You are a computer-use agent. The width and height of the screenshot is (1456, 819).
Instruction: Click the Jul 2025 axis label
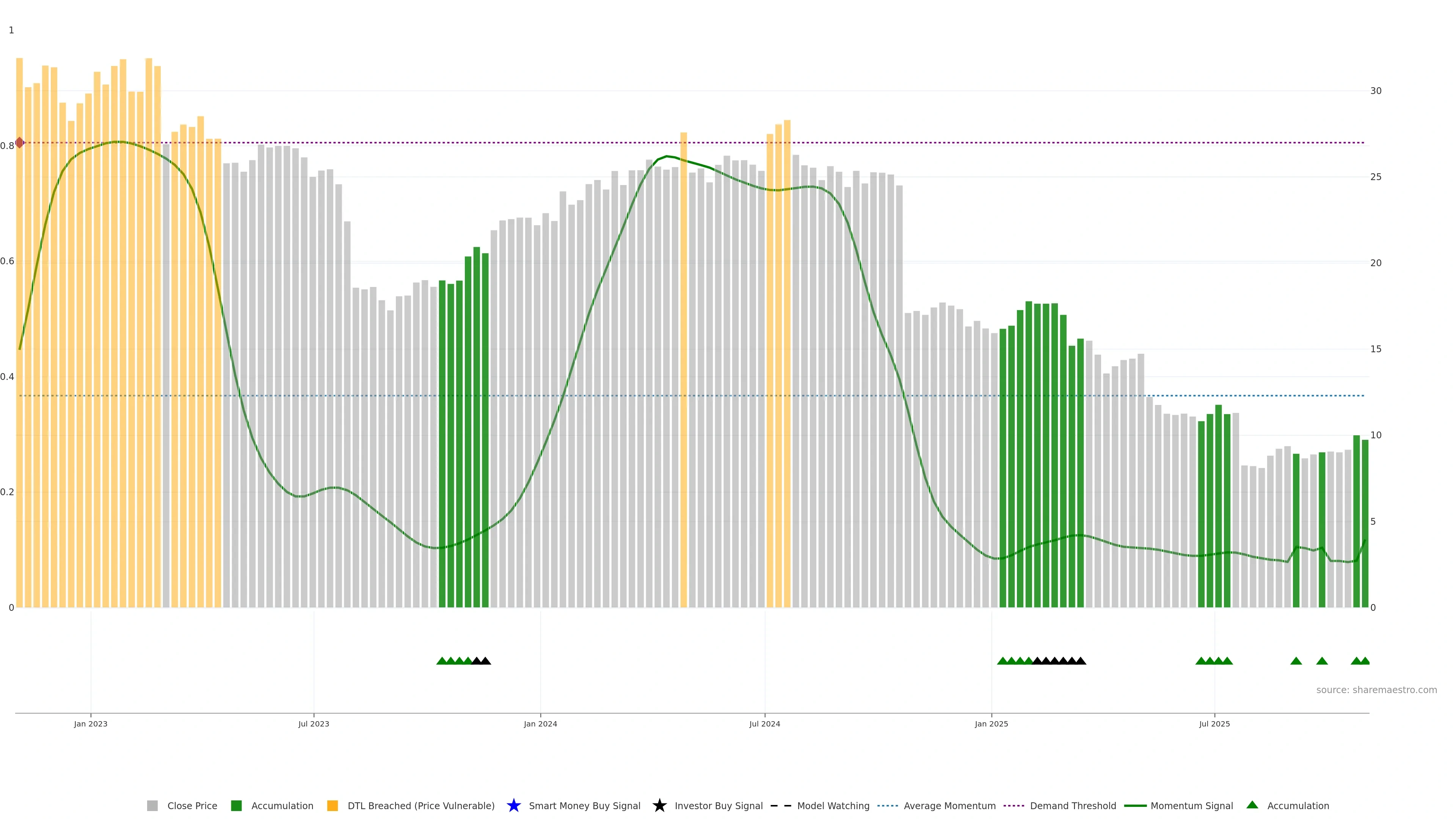[x=1214, y=723]
